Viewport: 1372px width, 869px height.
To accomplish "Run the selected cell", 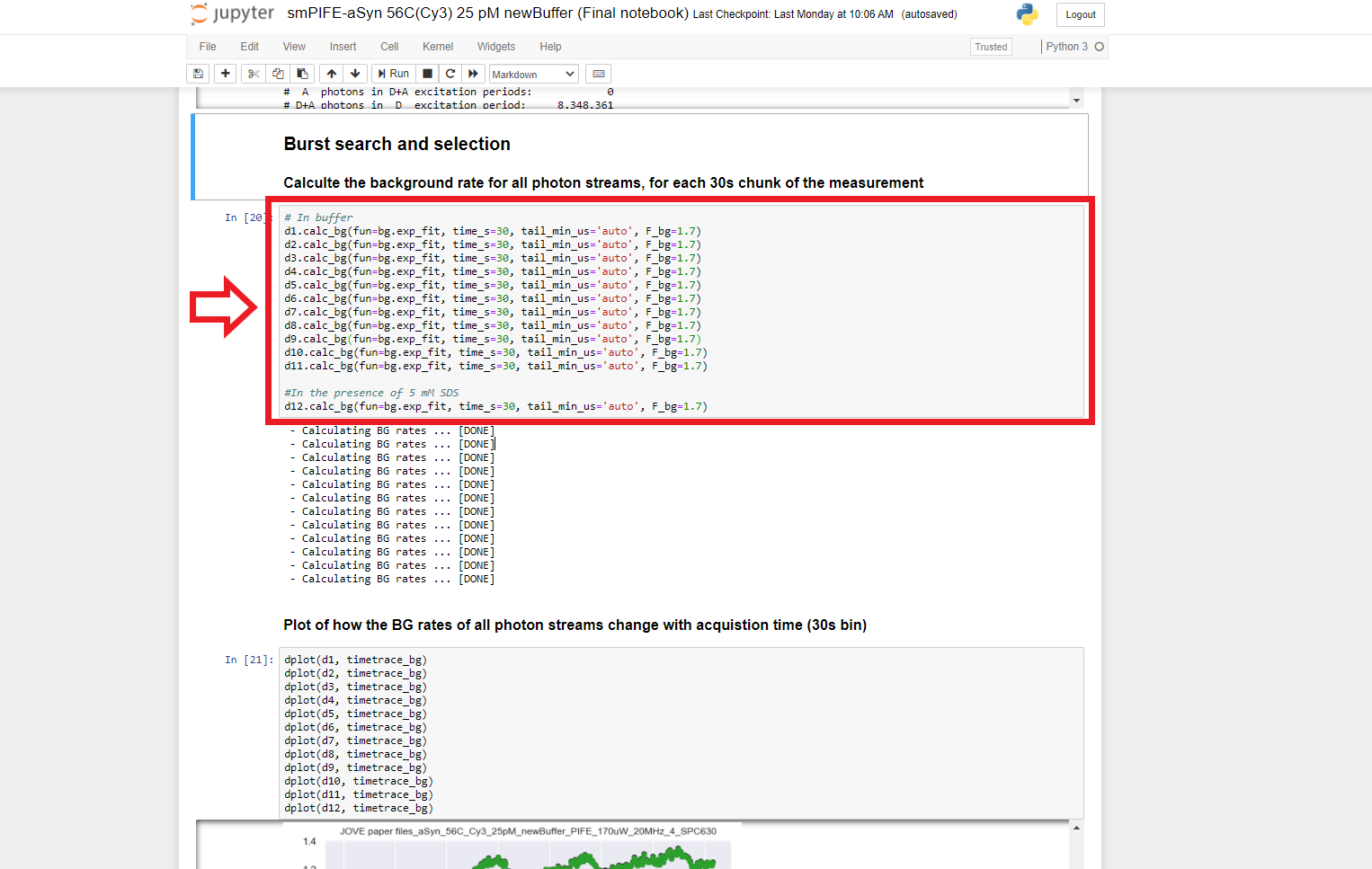I will (x=393, y=74).
